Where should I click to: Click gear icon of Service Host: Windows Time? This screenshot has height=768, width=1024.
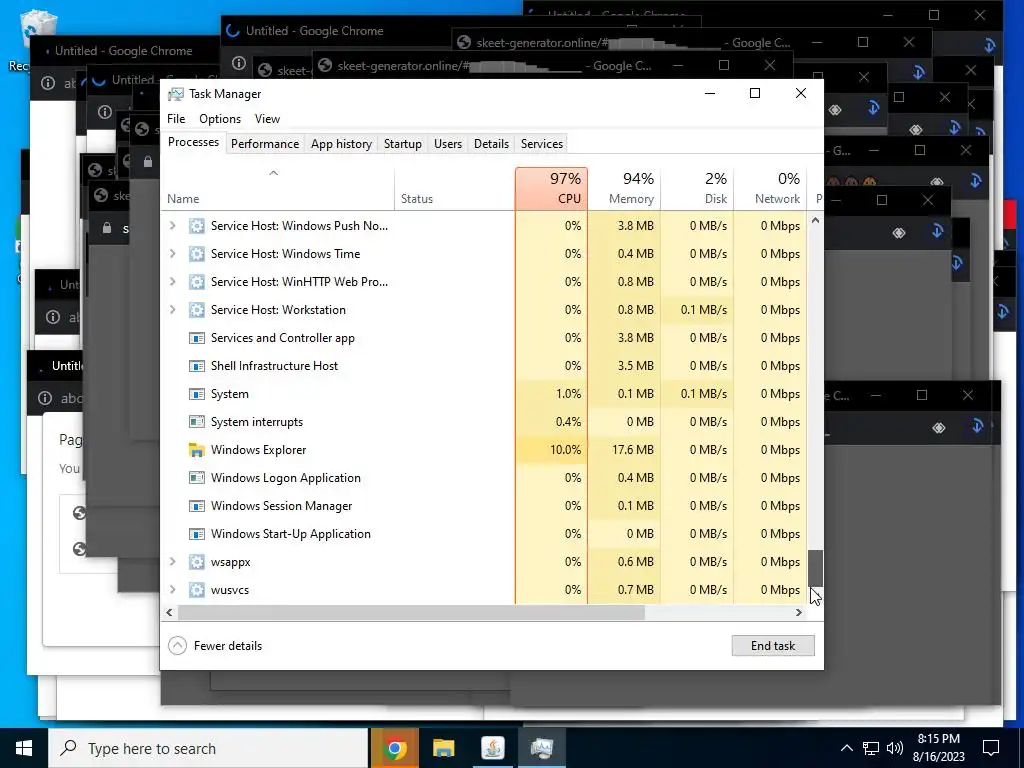tap(197, 253)
